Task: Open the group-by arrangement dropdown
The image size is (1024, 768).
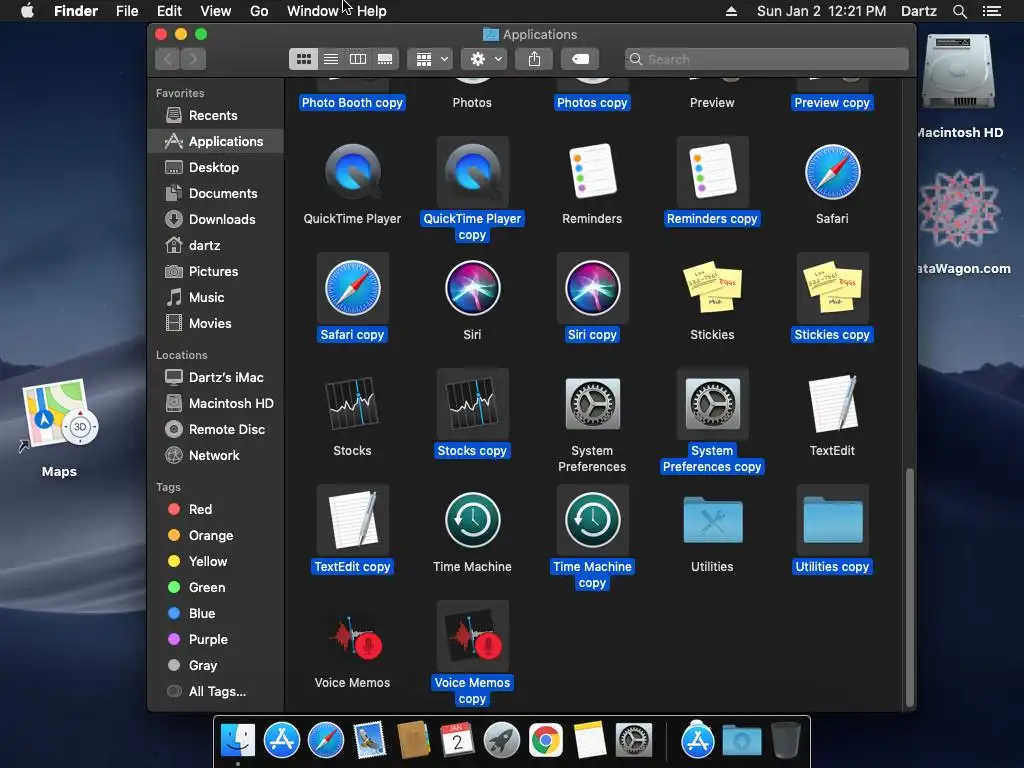Action: pyautogui.click(x=430, y=59)
